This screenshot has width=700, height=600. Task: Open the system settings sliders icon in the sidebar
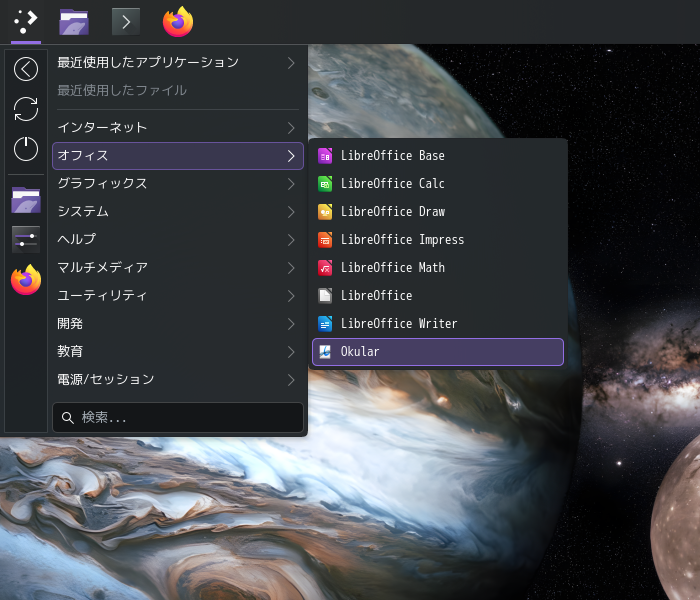pos(26,240)
